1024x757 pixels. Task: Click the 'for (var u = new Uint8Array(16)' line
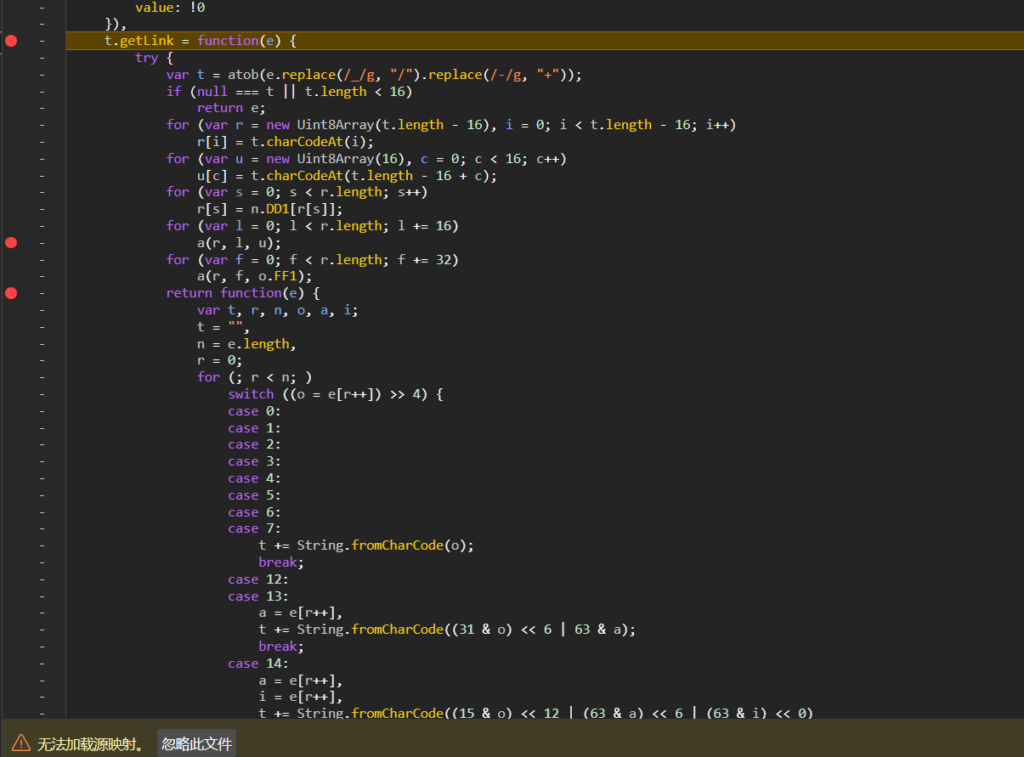pyautogui.click(x=366, y=159)
